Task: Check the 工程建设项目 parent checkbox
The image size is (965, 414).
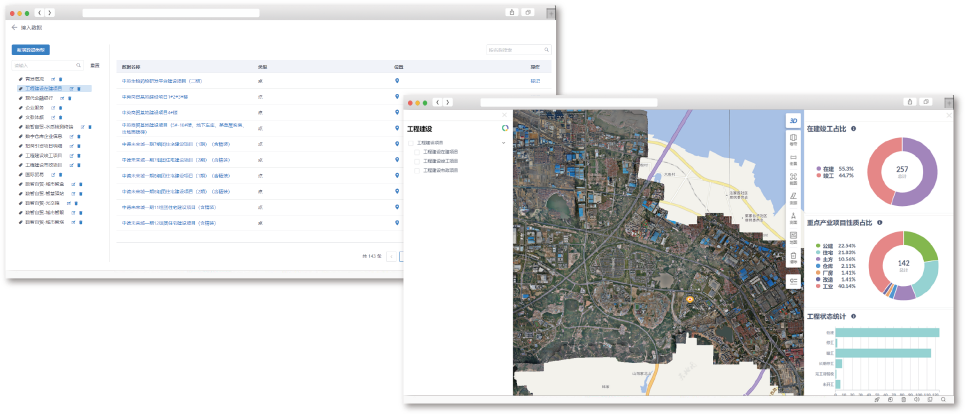Action: click(411, 143)
